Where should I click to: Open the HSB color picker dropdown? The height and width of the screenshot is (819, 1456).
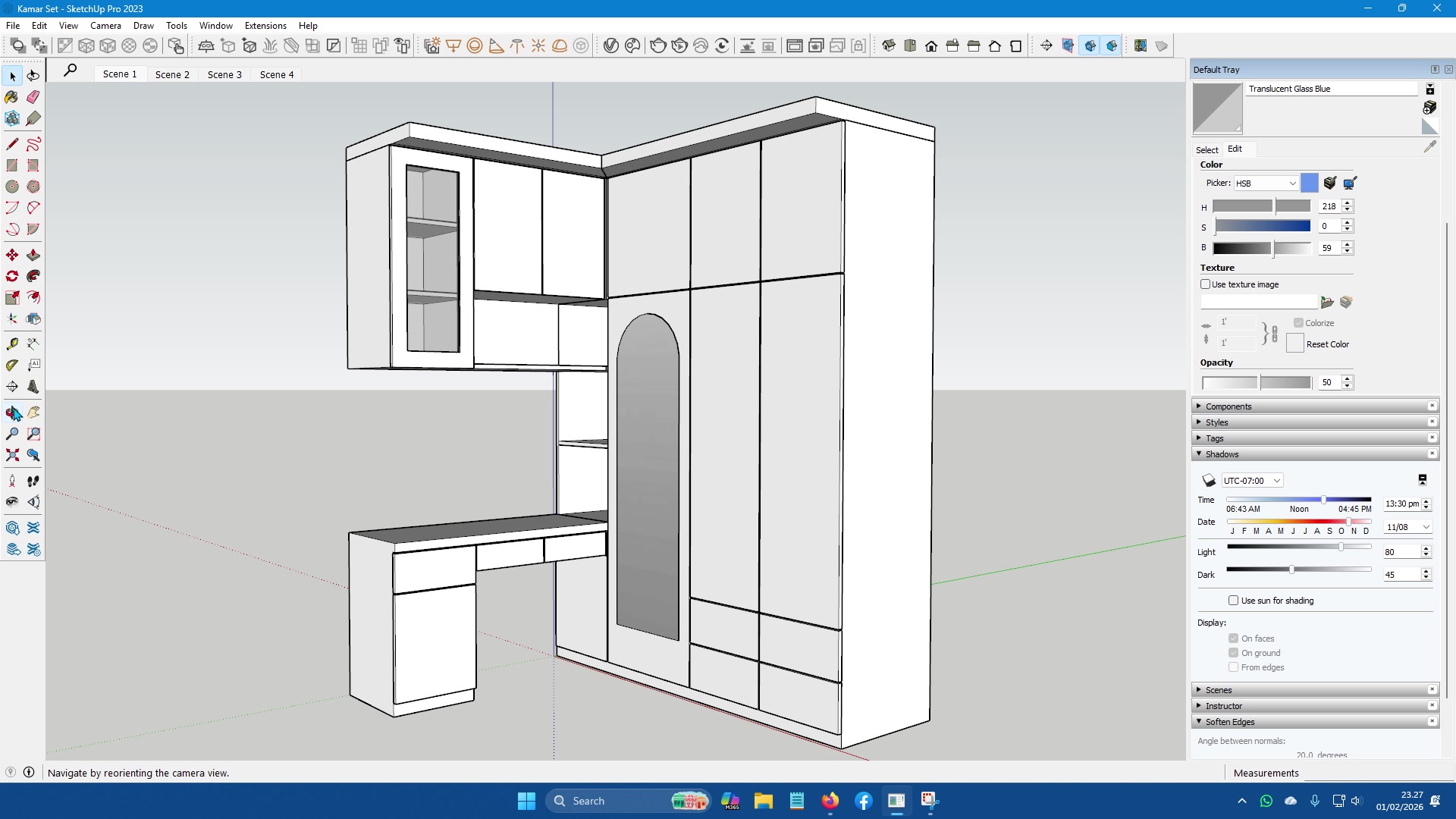pos(1266,184)
